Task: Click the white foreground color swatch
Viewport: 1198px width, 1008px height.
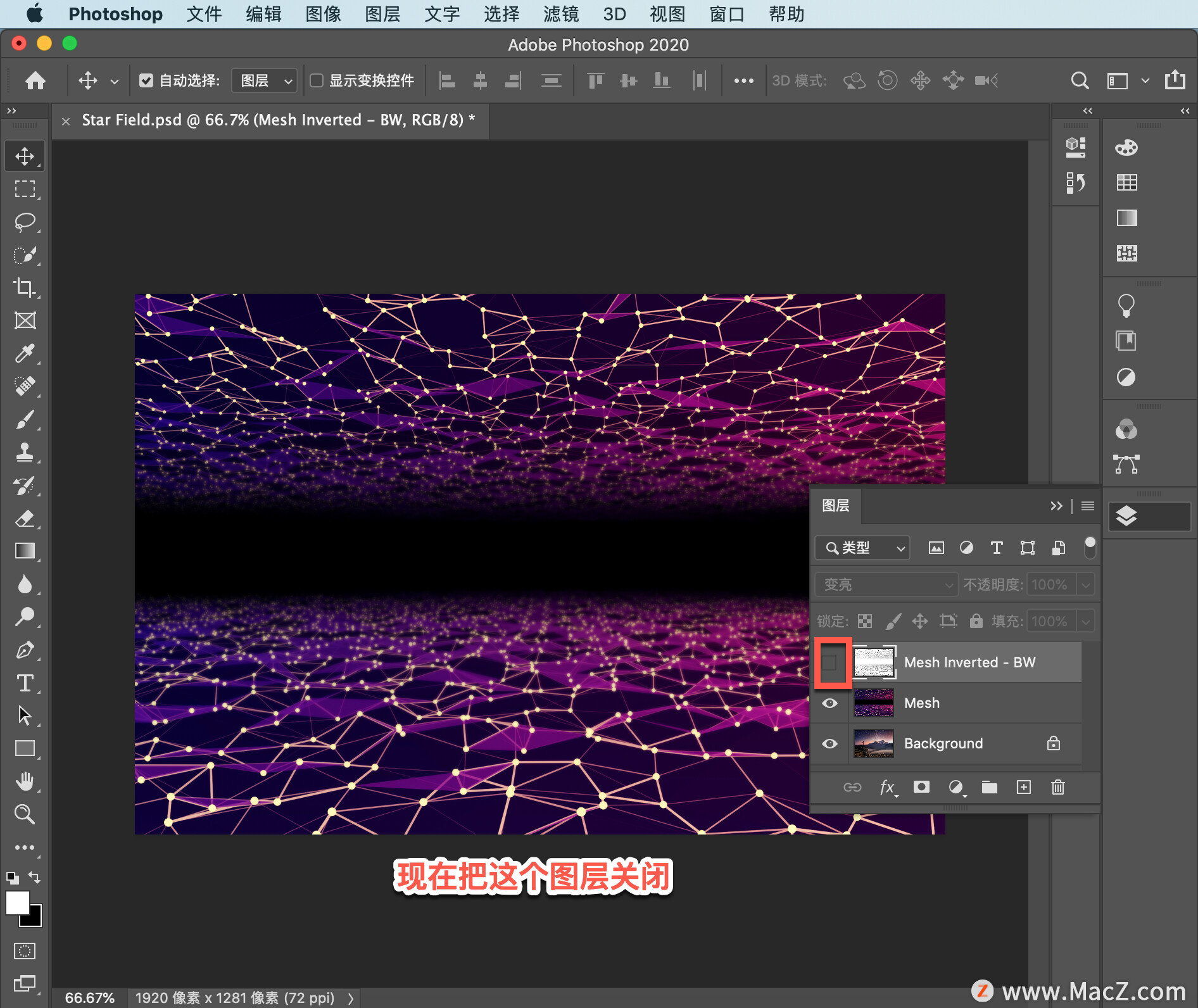Action: click(16, 902)
